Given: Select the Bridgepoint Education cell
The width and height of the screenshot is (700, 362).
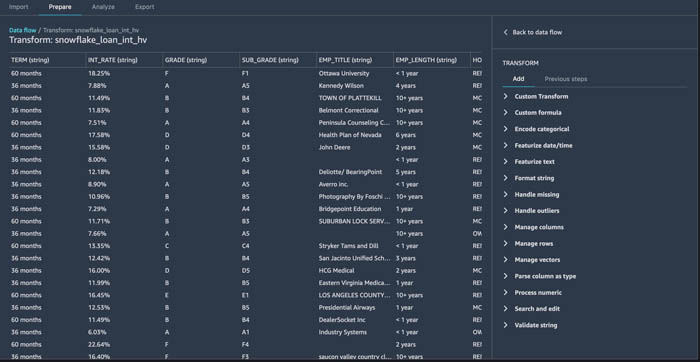Looking at the screenshot, I should click(350, 209).
